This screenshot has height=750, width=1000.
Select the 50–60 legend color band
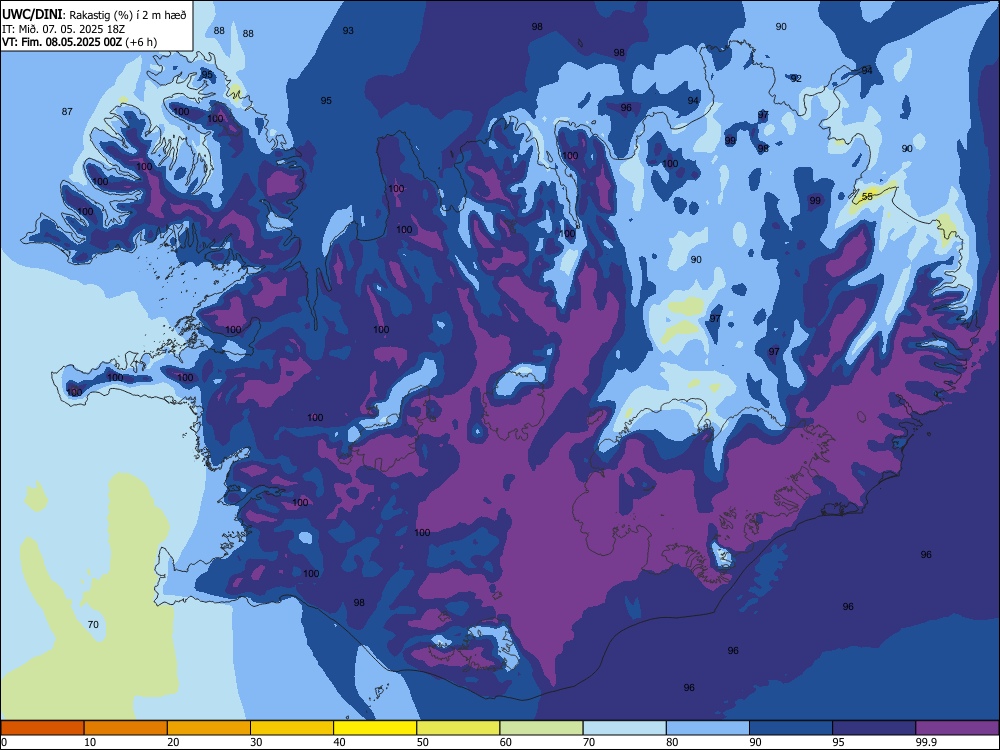459,728
